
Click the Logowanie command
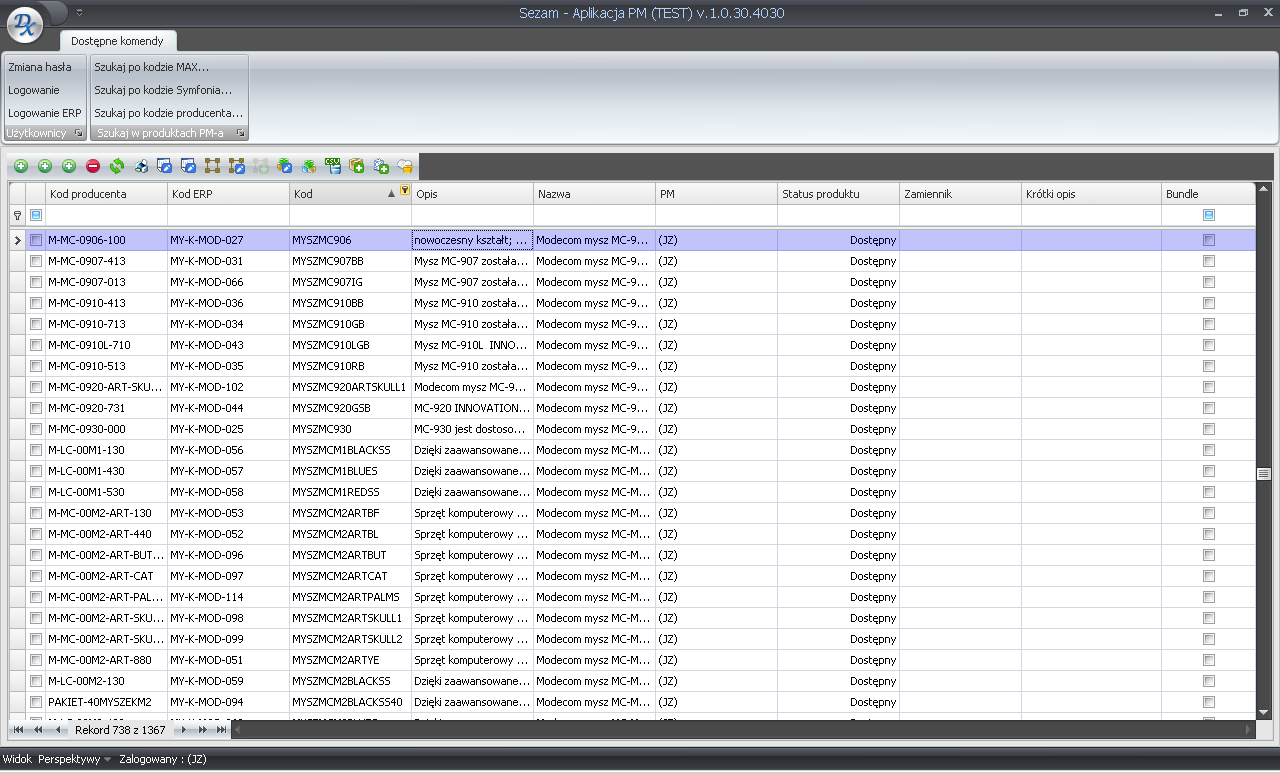[x=34, y=90]
